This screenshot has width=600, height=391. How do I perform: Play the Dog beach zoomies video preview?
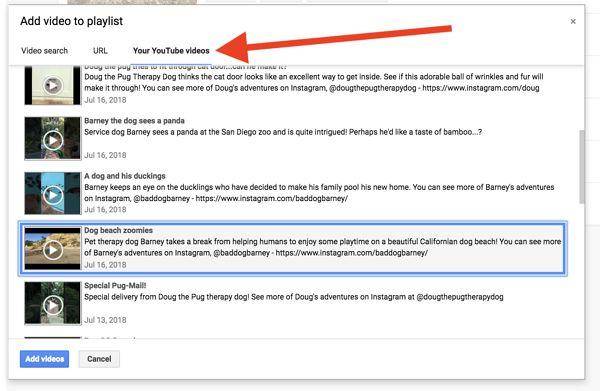[x=53, y=249]
